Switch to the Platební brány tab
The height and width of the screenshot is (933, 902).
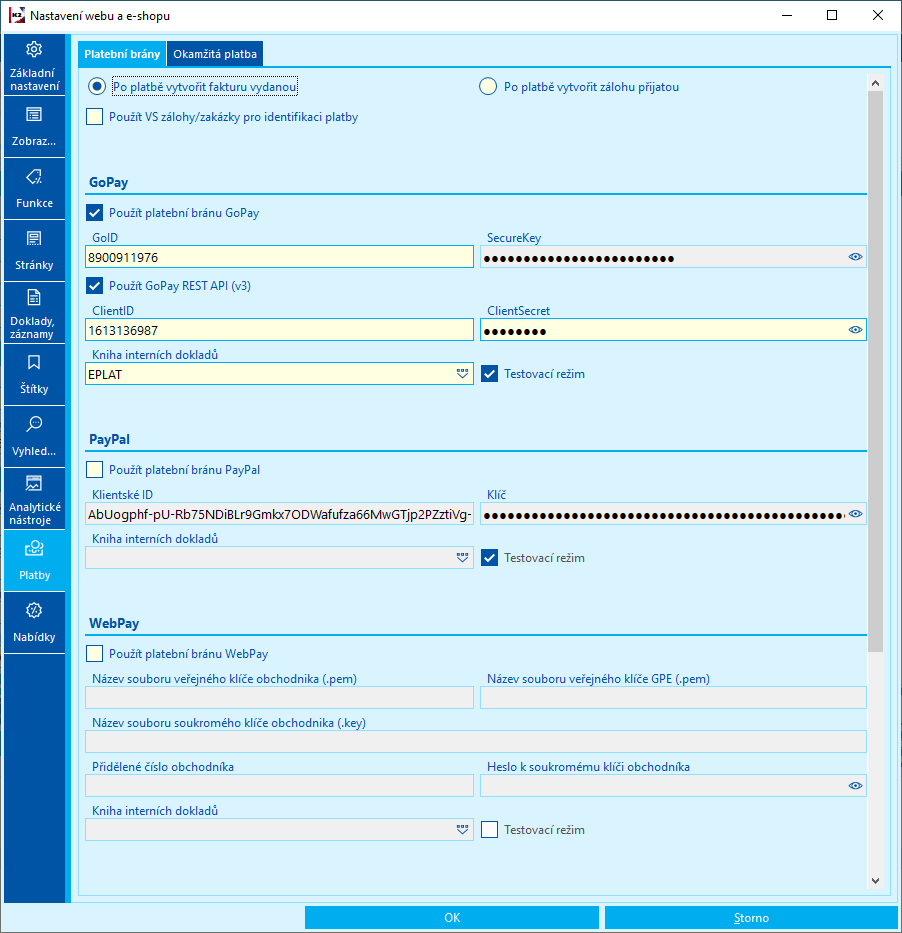[x=122, y=54]
